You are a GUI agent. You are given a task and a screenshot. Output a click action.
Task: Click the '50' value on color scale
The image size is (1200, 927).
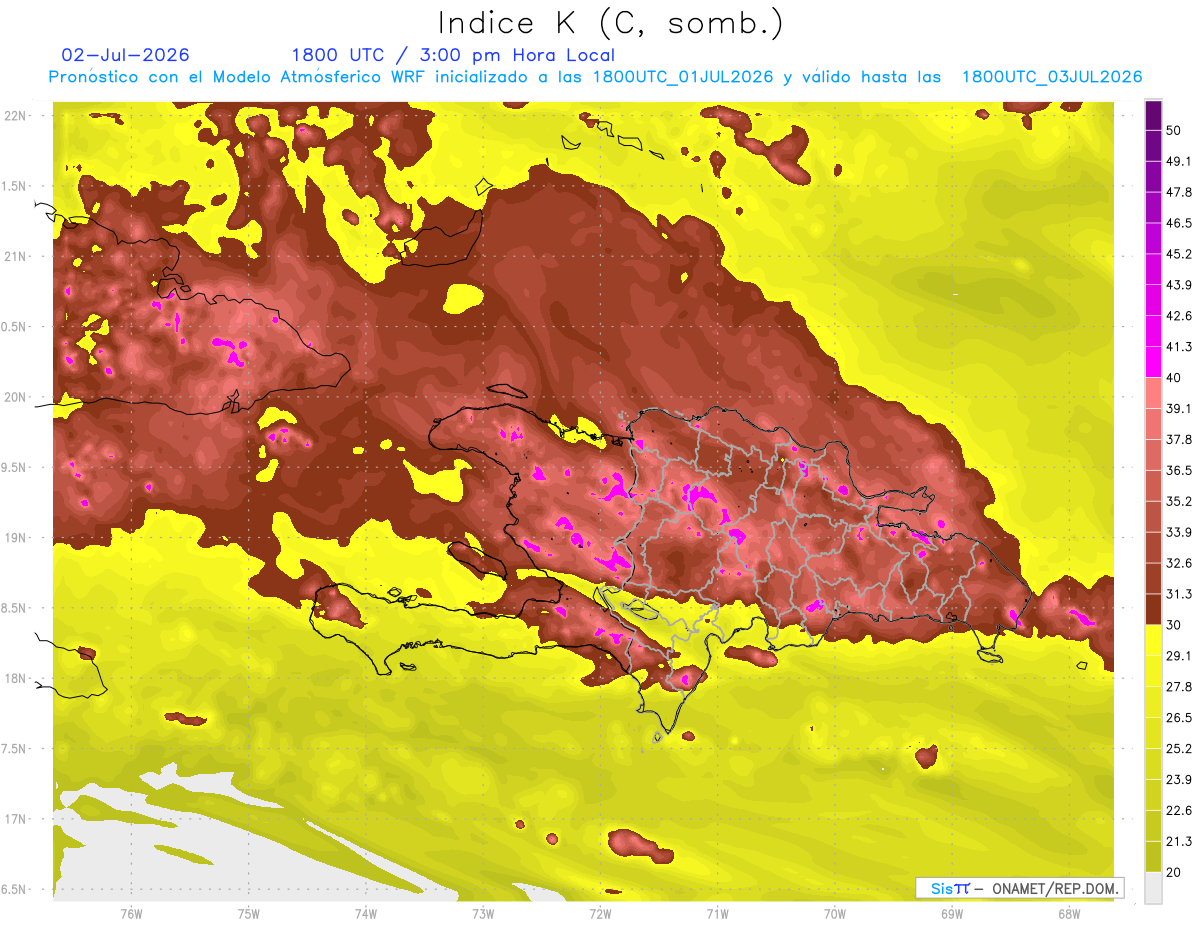pyautogui.click(x=1175, y=130)
